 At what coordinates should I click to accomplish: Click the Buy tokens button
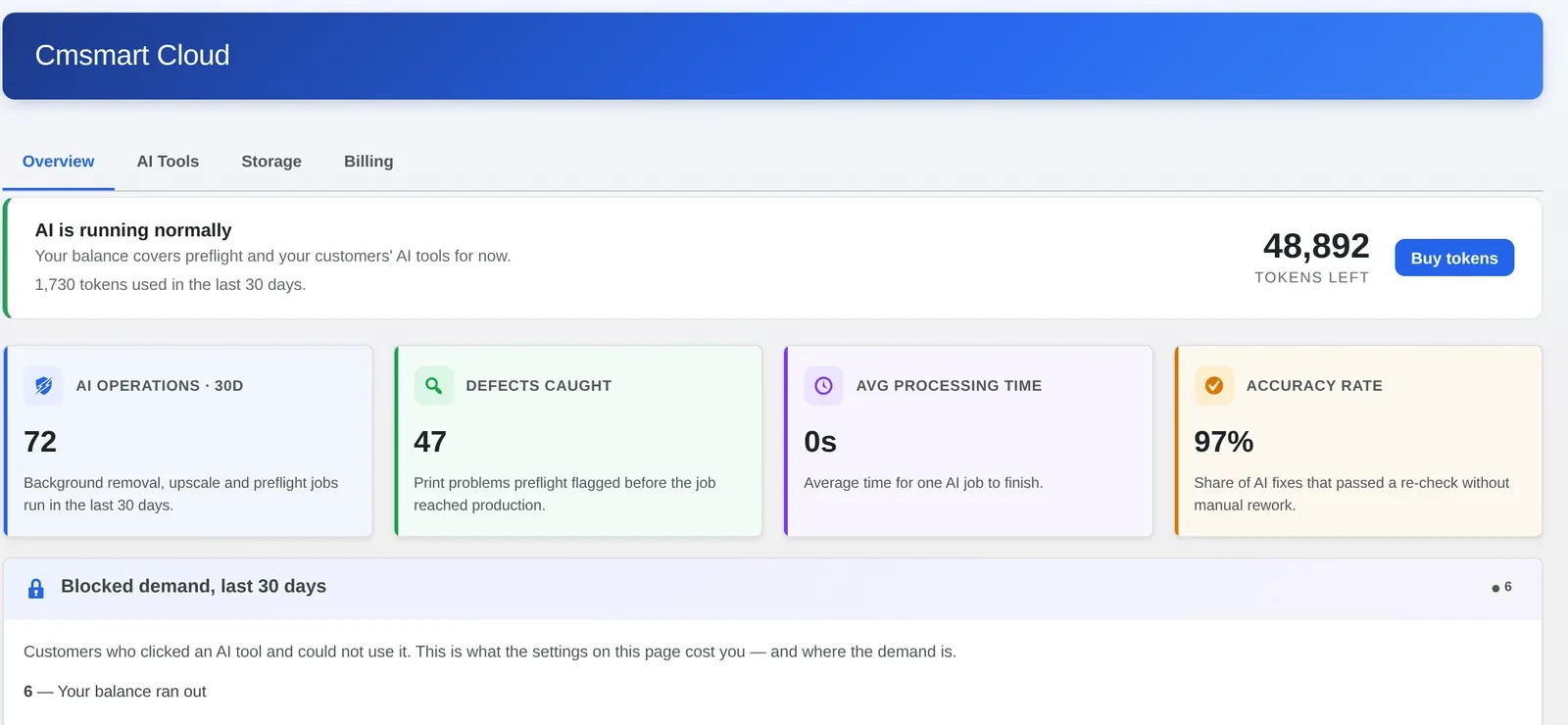click(x=1454, y=258)
